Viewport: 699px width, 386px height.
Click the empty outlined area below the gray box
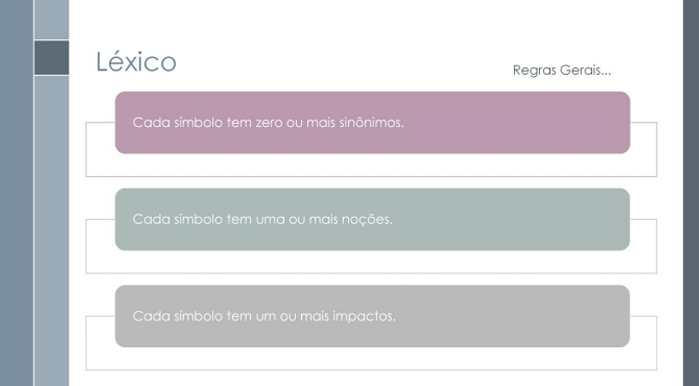pos(371,358)
